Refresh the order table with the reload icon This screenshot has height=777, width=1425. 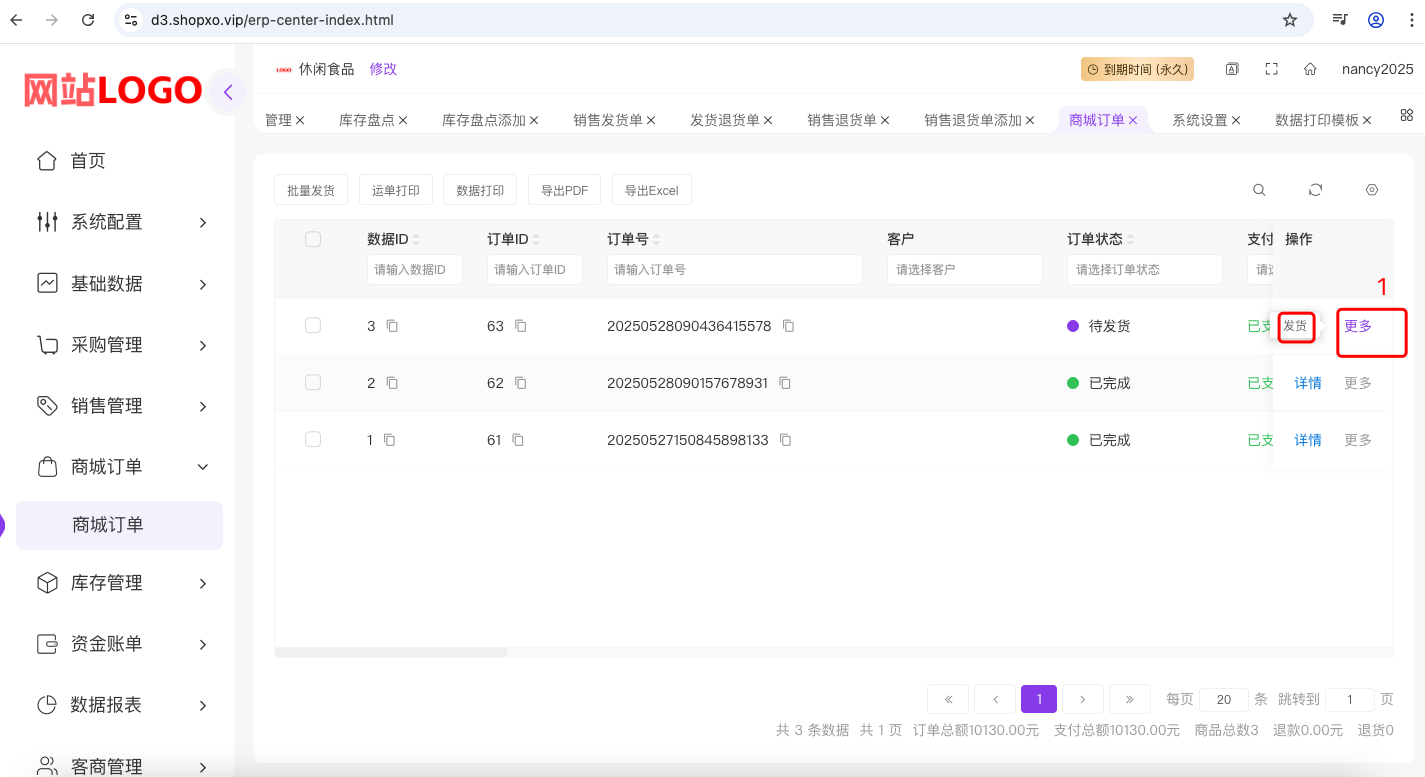[1316, 190]
